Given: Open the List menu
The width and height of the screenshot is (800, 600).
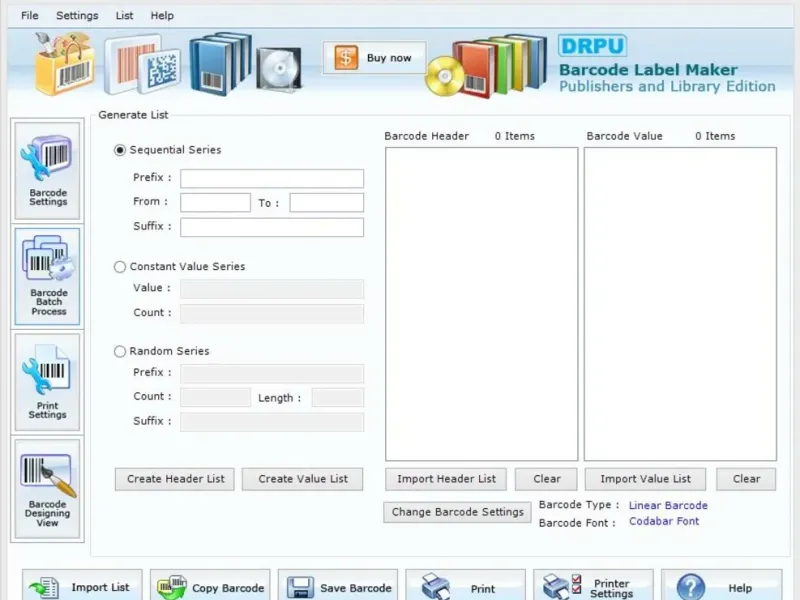Looking at the screenshot, I should tap(124, 16).
